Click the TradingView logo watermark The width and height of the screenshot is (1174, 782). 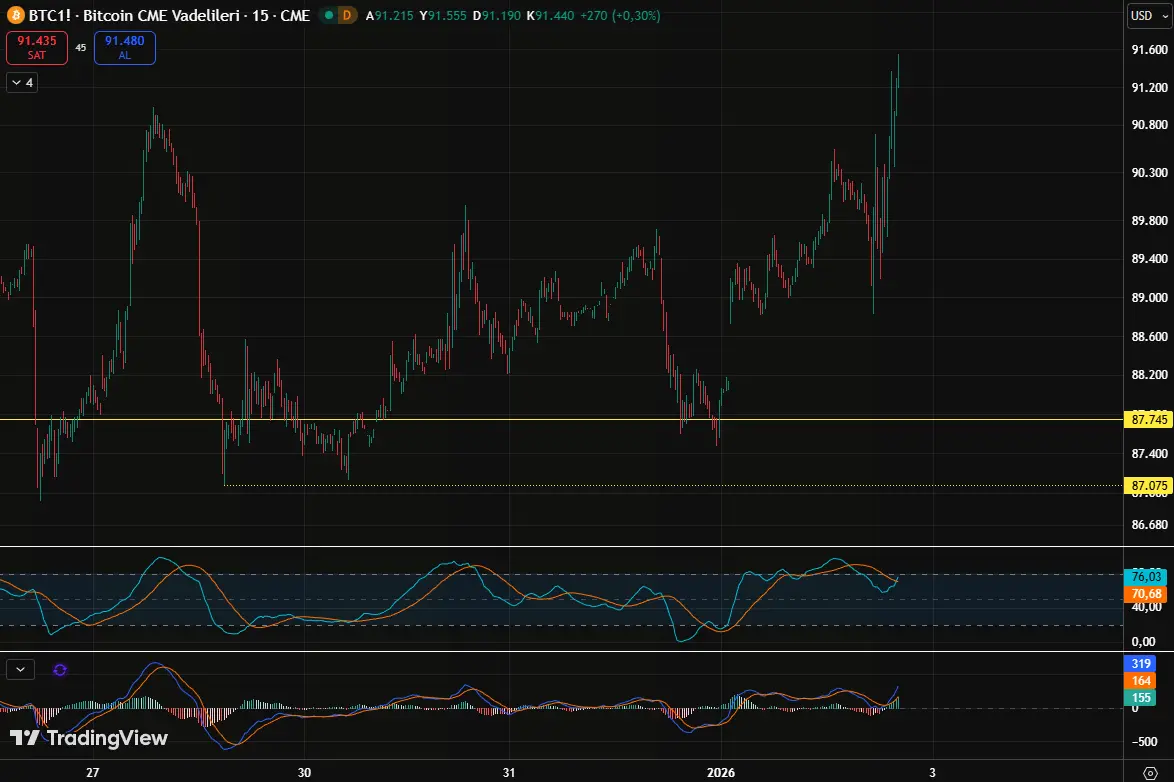89,739
